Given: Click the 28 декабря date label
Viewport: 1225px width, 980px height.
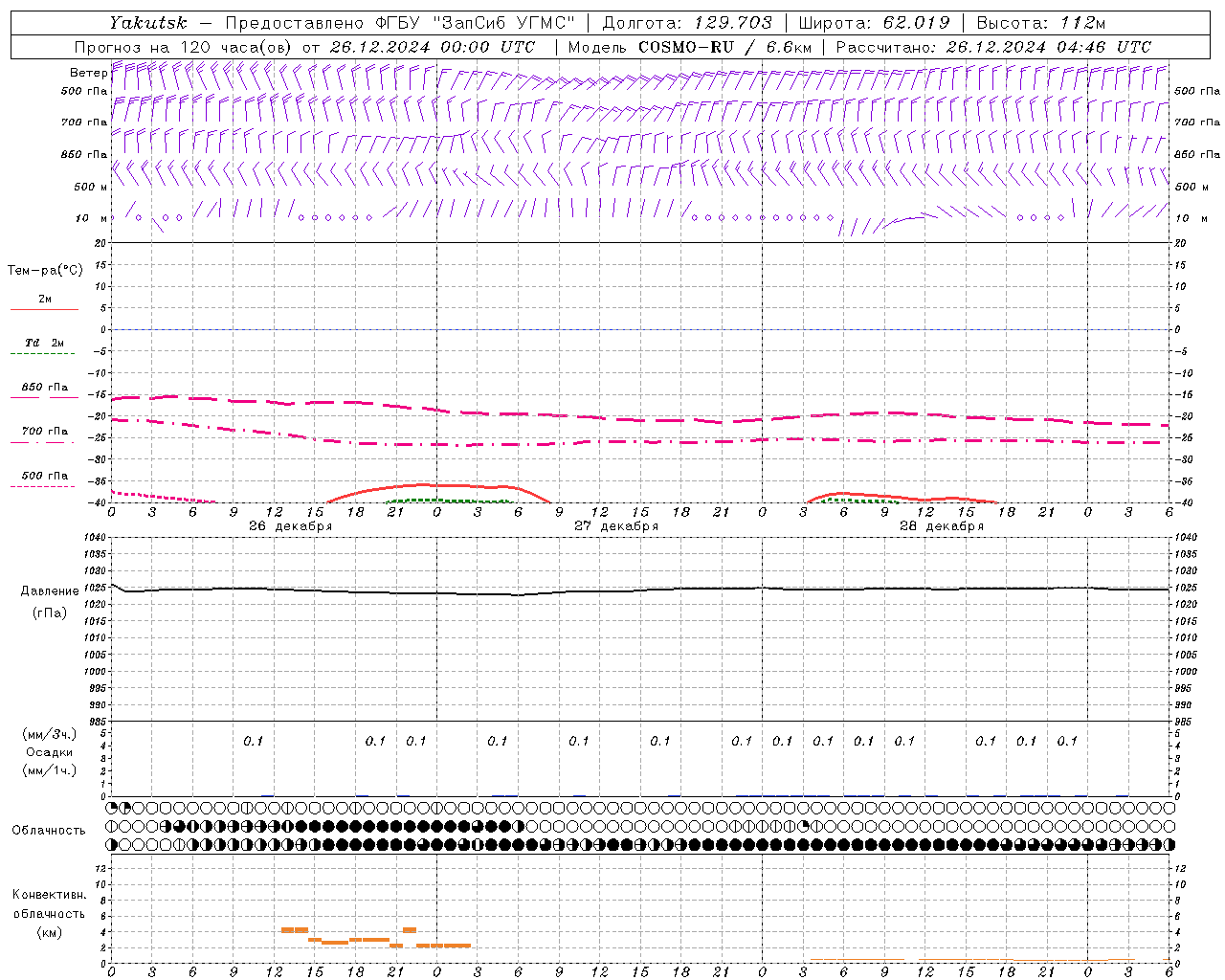Looking at the screenshot, I should (x=941, y=526).
